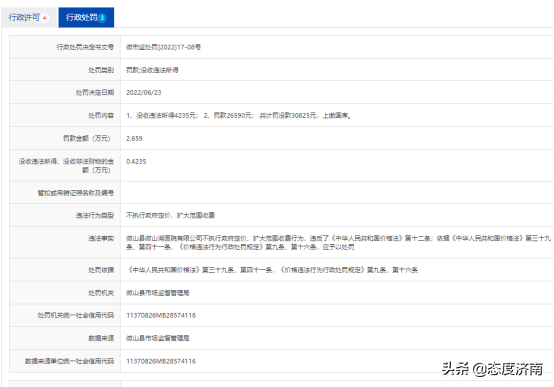The height and width of the screenshot is (387, 554).
Task: Click the confiscated amount 0.4235
Action: click(x=136, y=162)
